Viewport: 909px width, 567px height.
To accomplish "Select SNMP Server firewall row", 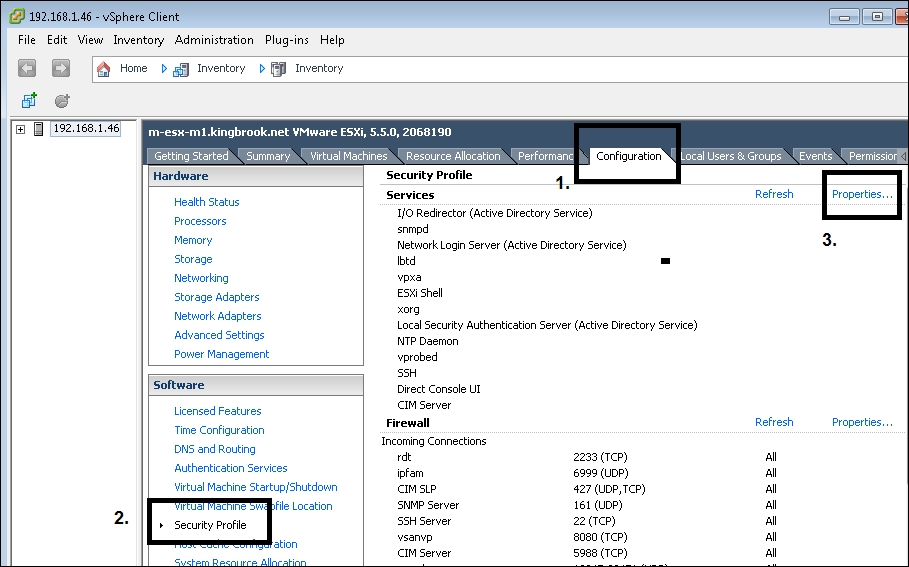I will coord(587,505).
